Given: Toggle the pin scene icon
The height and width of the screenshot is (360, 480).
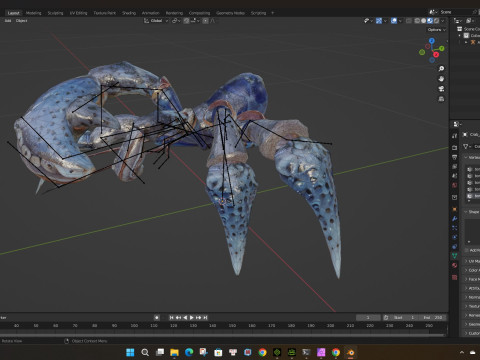Looking at the screenshot, I should [475, 12].
